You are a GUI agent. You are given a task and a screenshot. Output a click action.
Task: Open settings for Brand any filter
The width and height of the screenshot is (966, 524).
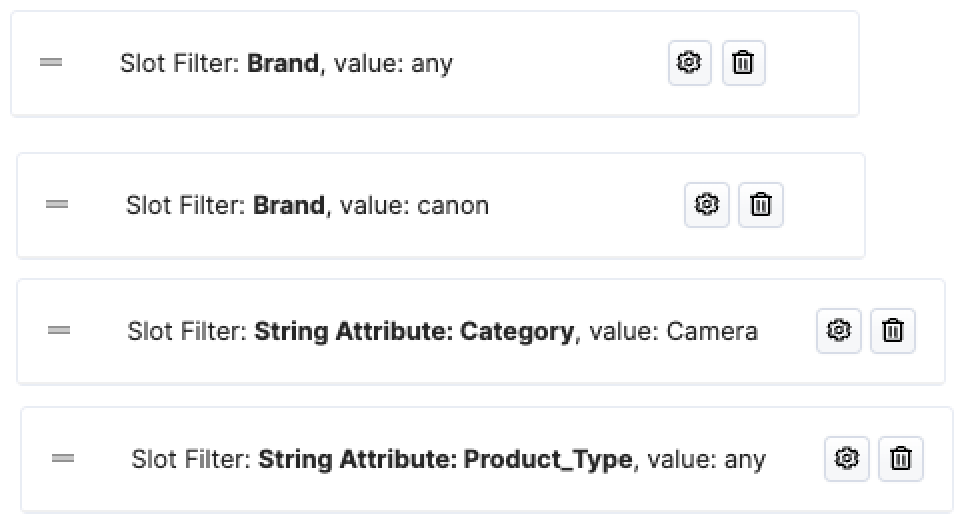pos(689,63)
